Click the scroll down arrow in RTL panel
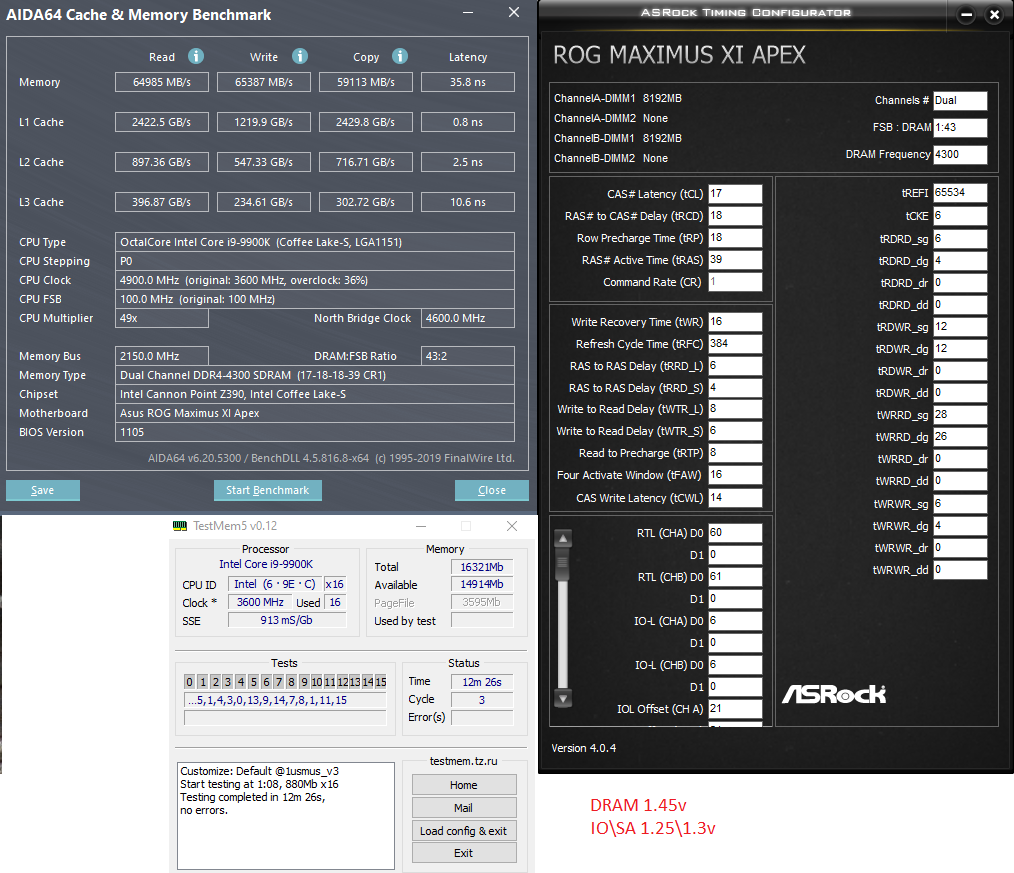Image resolution: width=1014 pixels, height=873 pixels. (x=563, y=698)
